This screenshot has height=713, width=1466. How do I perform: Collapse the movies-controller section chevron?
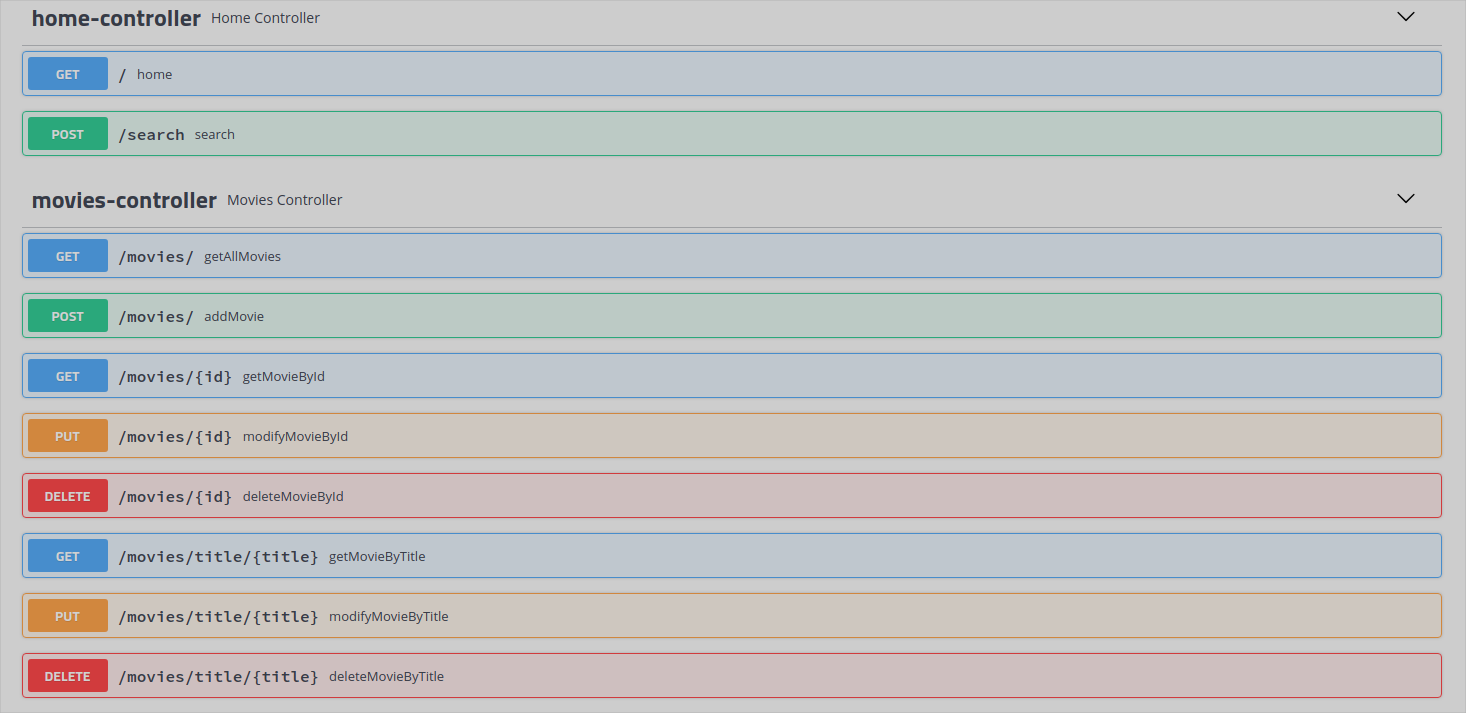tap(1406, 199)
